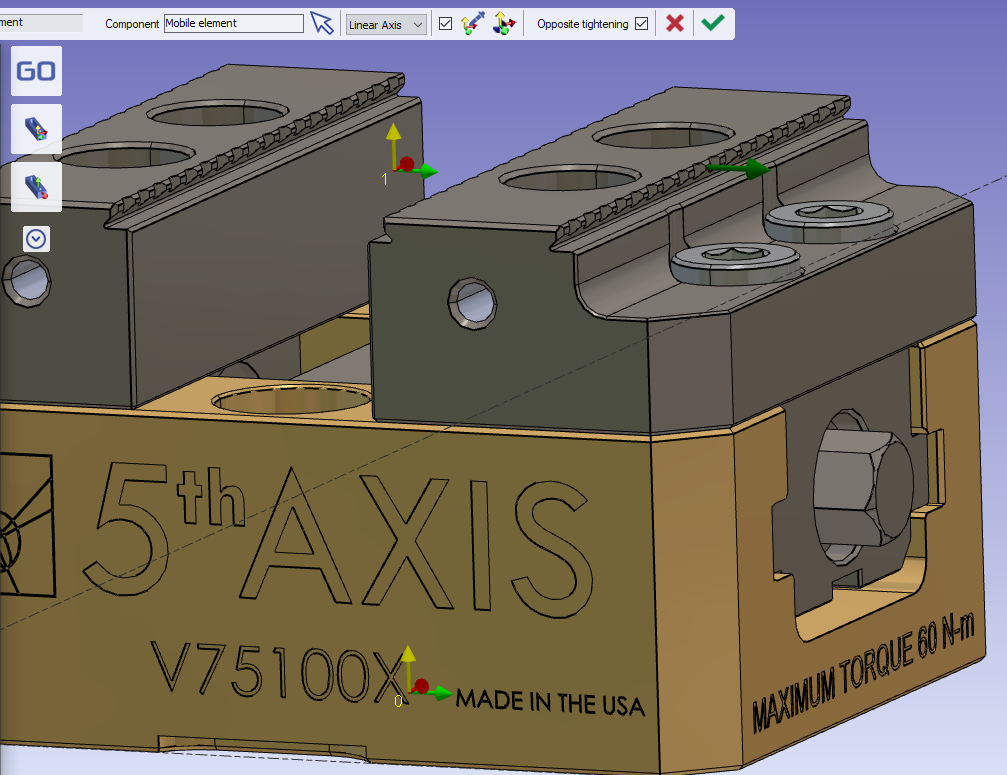Cancel with the red X icon
Screen dimensions: 1007x775
point(675,23)
